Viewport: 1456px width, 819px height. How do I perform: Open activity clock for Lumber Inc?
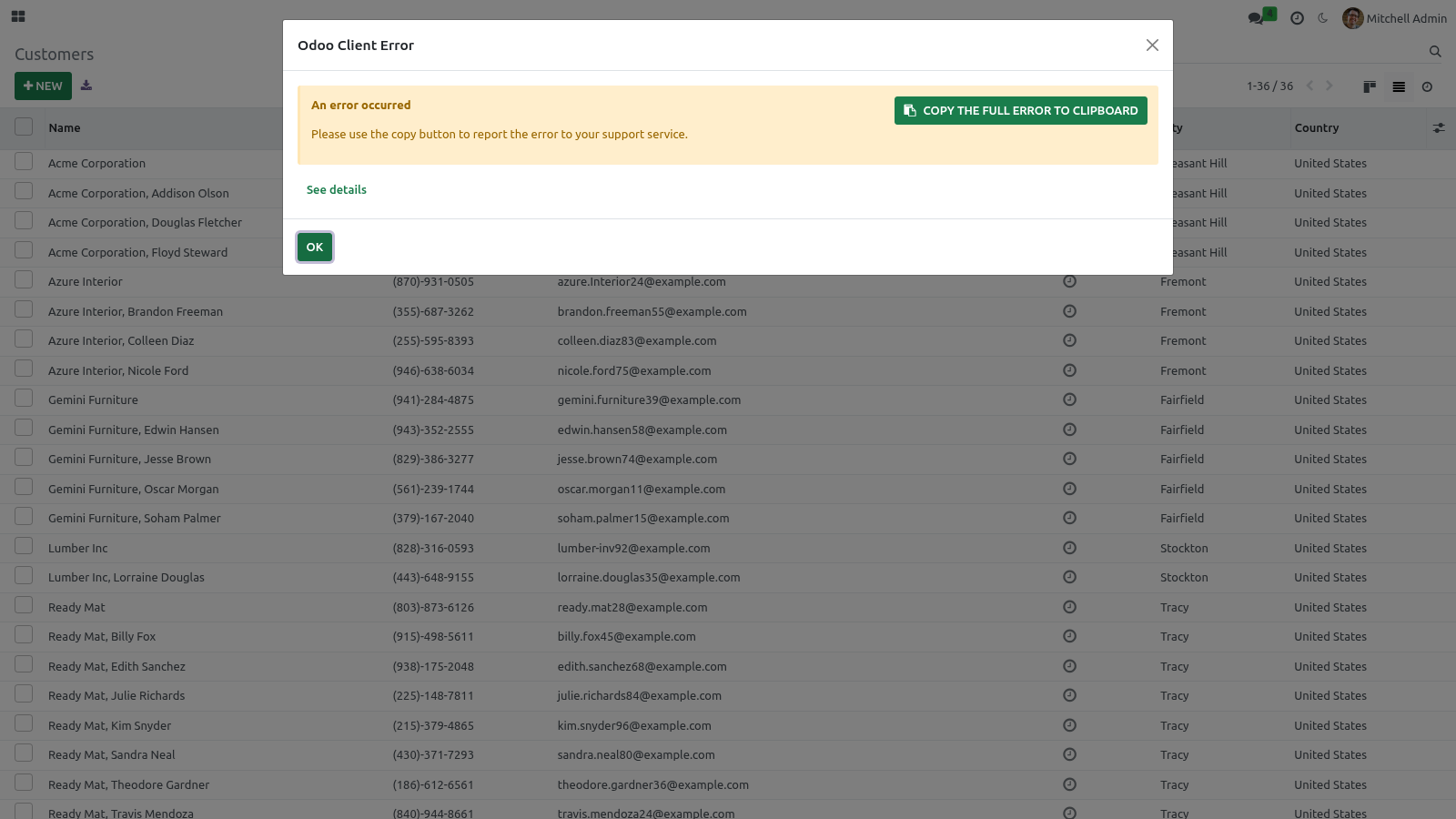pyautogui.click(x=1070, y=548)
